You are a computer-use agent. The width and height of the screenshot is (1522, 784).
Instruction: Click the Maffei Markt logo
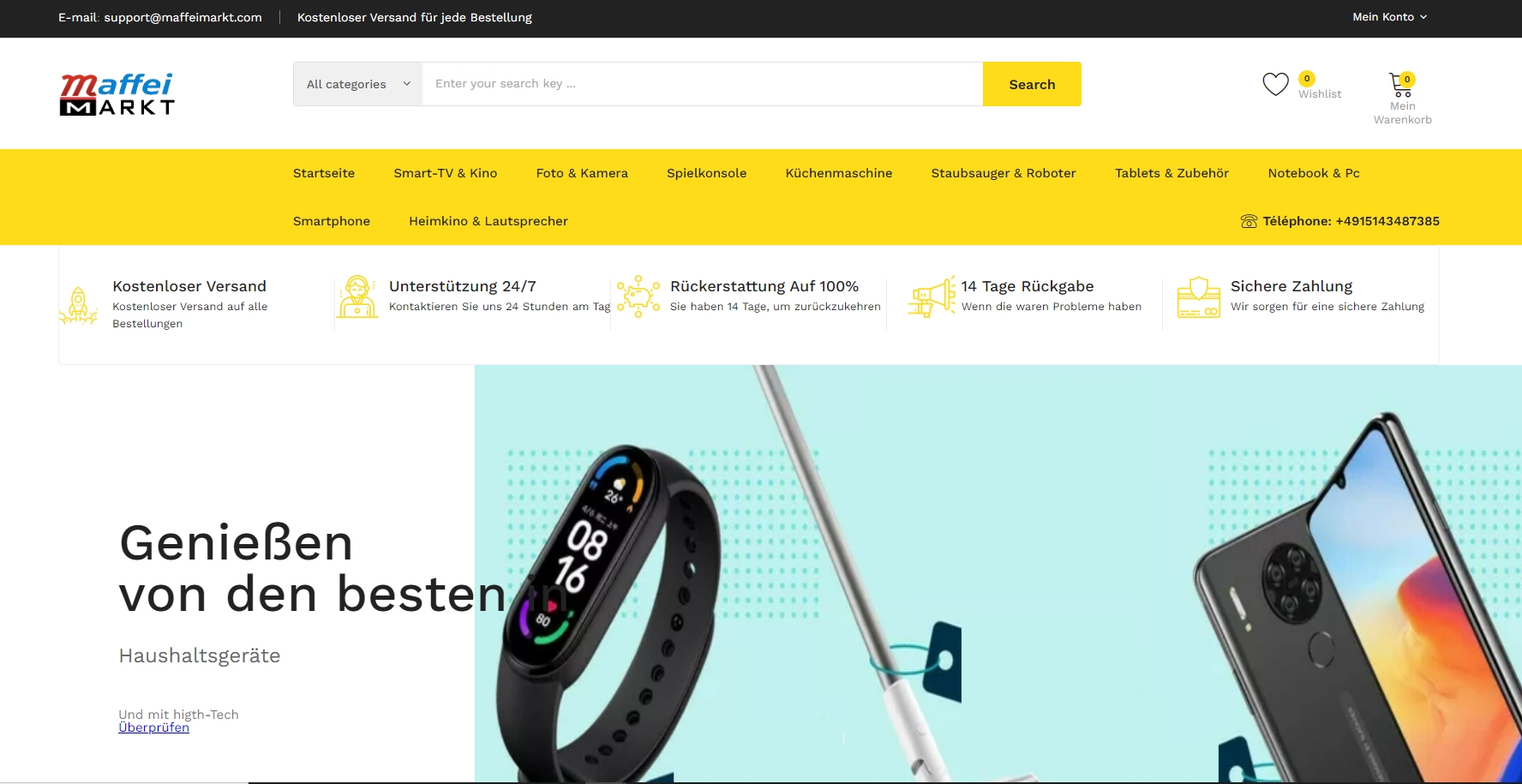(x=117, y=93)
